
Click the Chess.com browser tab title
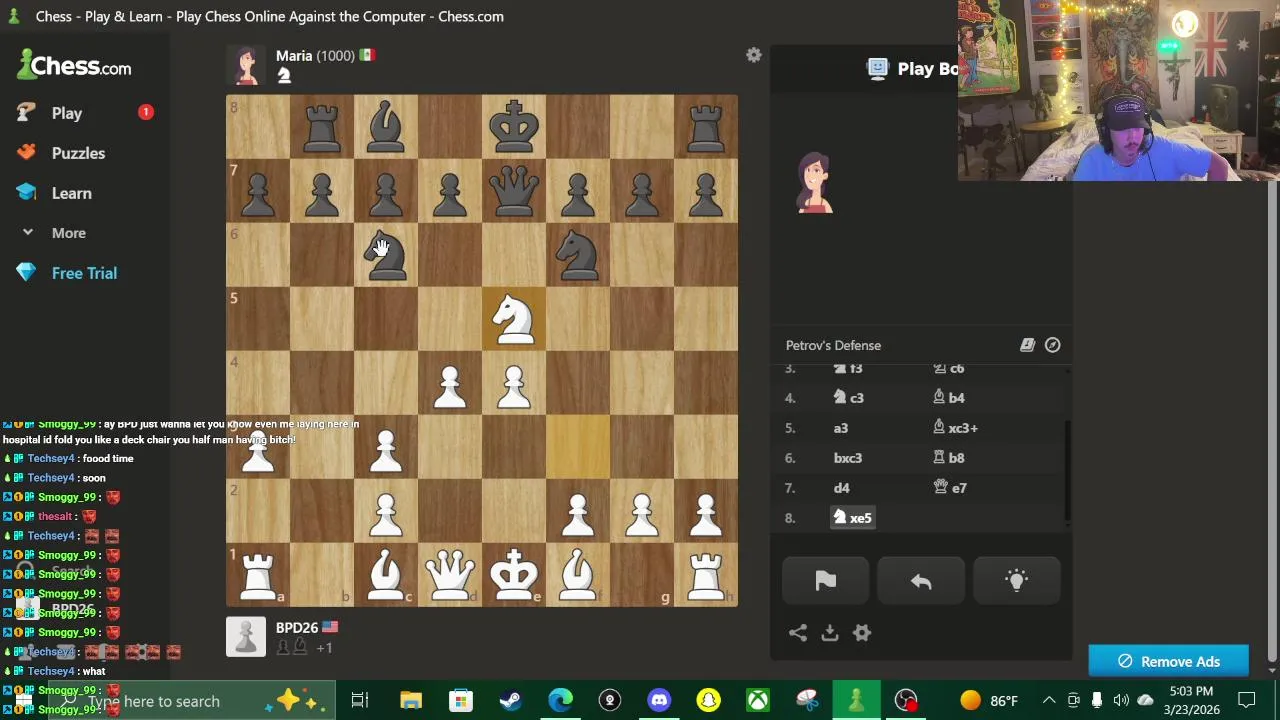(270, 16)
